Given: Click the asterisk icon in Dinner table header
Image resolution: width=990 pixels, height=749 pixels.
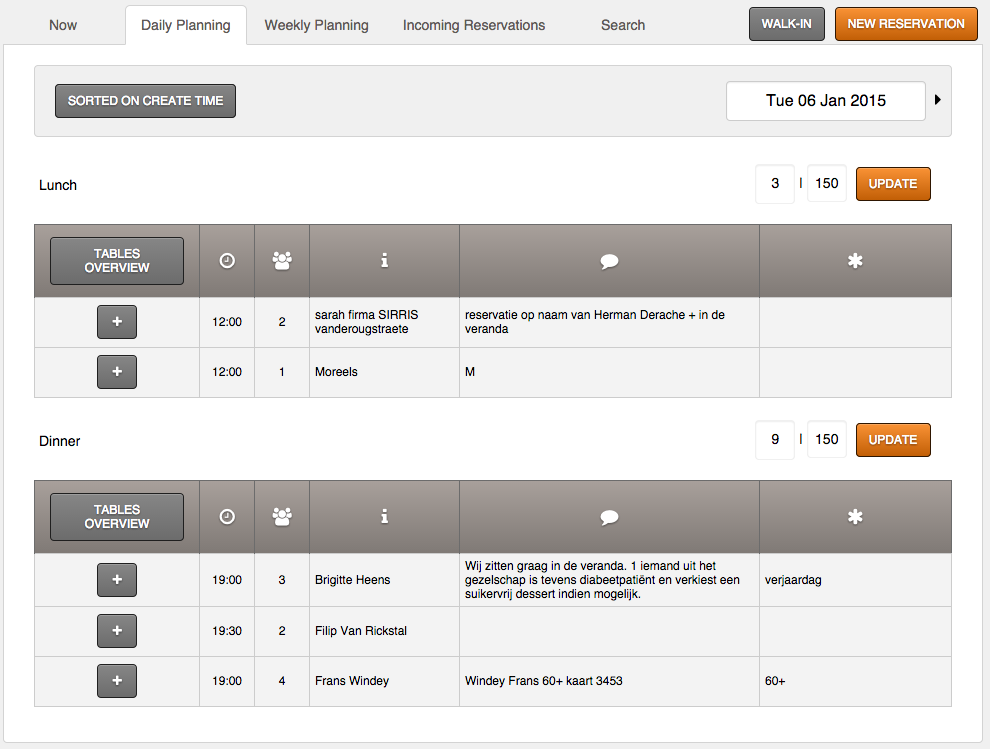Looking at the screenshot, I should [x=855, y=517].
